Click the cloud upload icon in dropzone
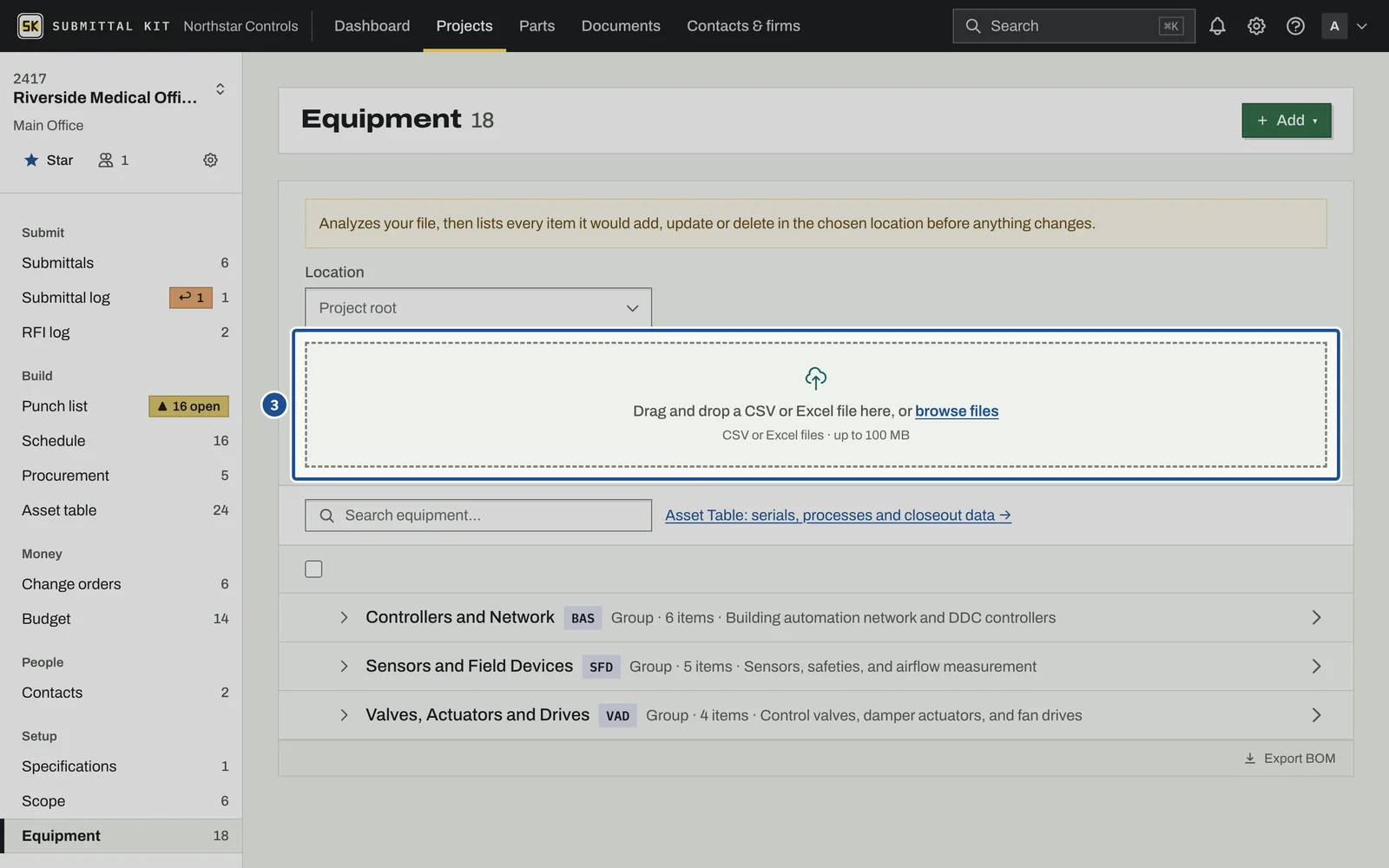 pos(816,378)
